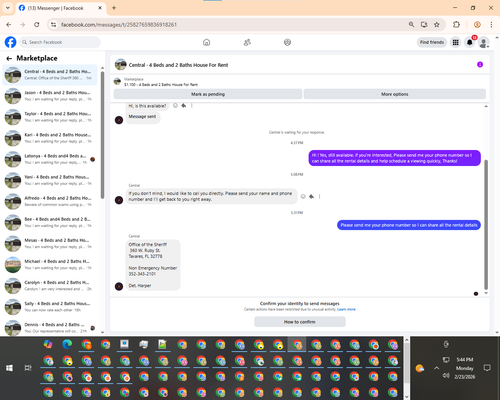Click the conversation list scrollbar

[x=102, y=135]
